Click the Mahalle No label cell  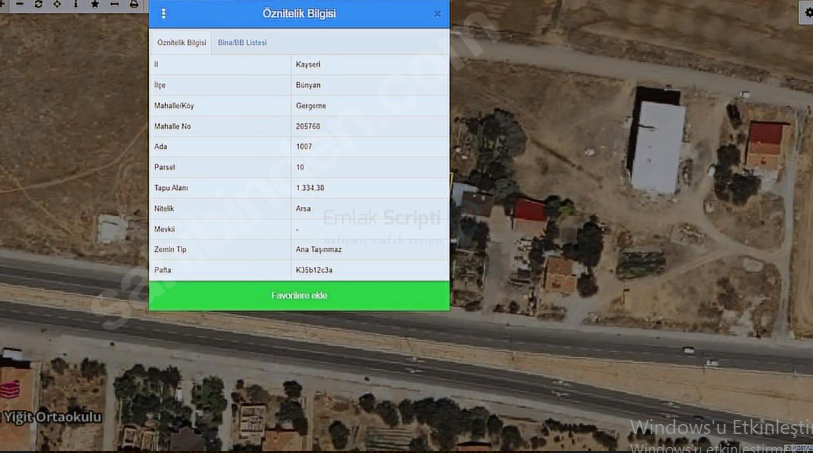pyautogui.click(x=220, y=126)
